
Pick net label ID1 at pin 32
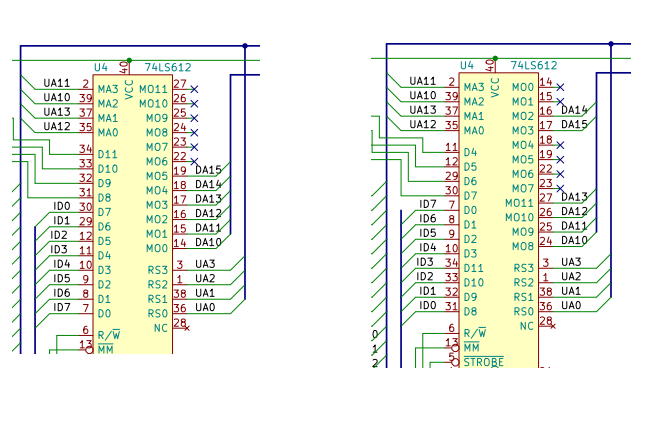(428, 291)
